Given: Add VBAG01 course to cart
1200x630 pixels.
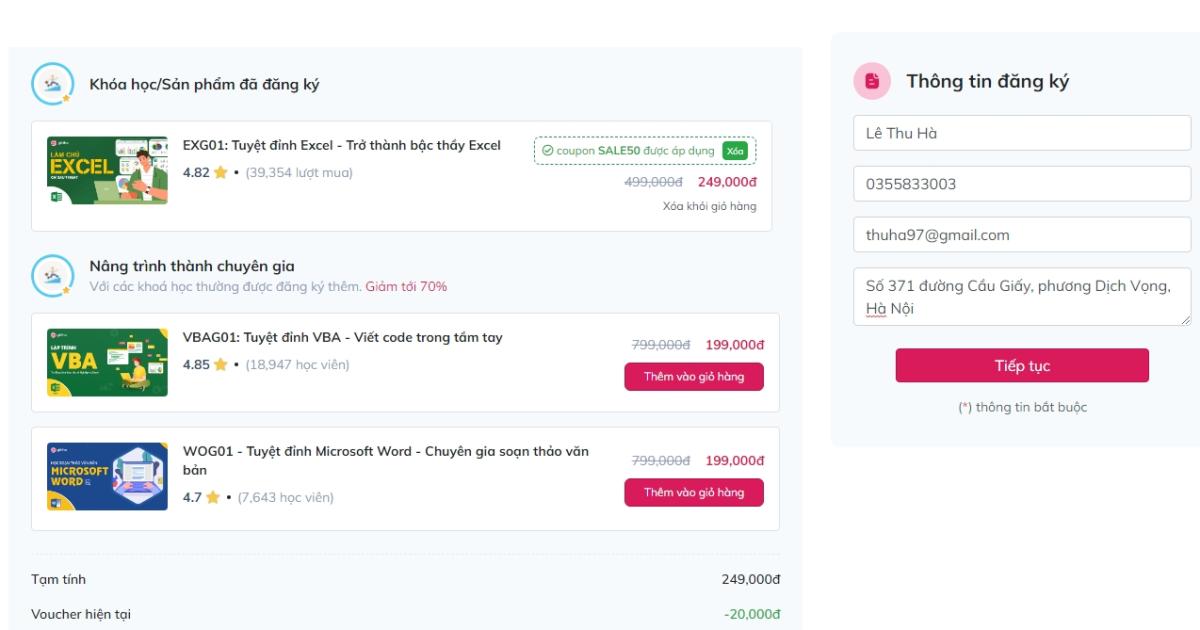Looking at the screenshot, I should pyautogui.click(x=694, y=376).
